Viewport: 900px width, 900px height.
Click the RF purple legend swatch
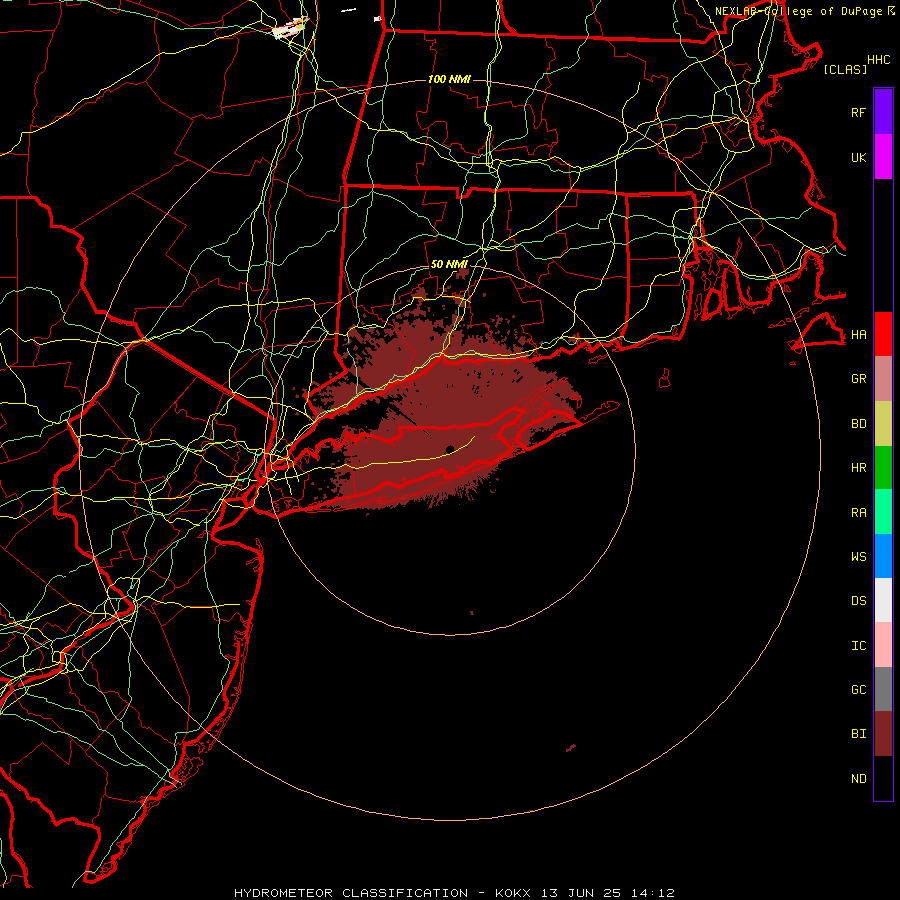click(x=883, y=112)
